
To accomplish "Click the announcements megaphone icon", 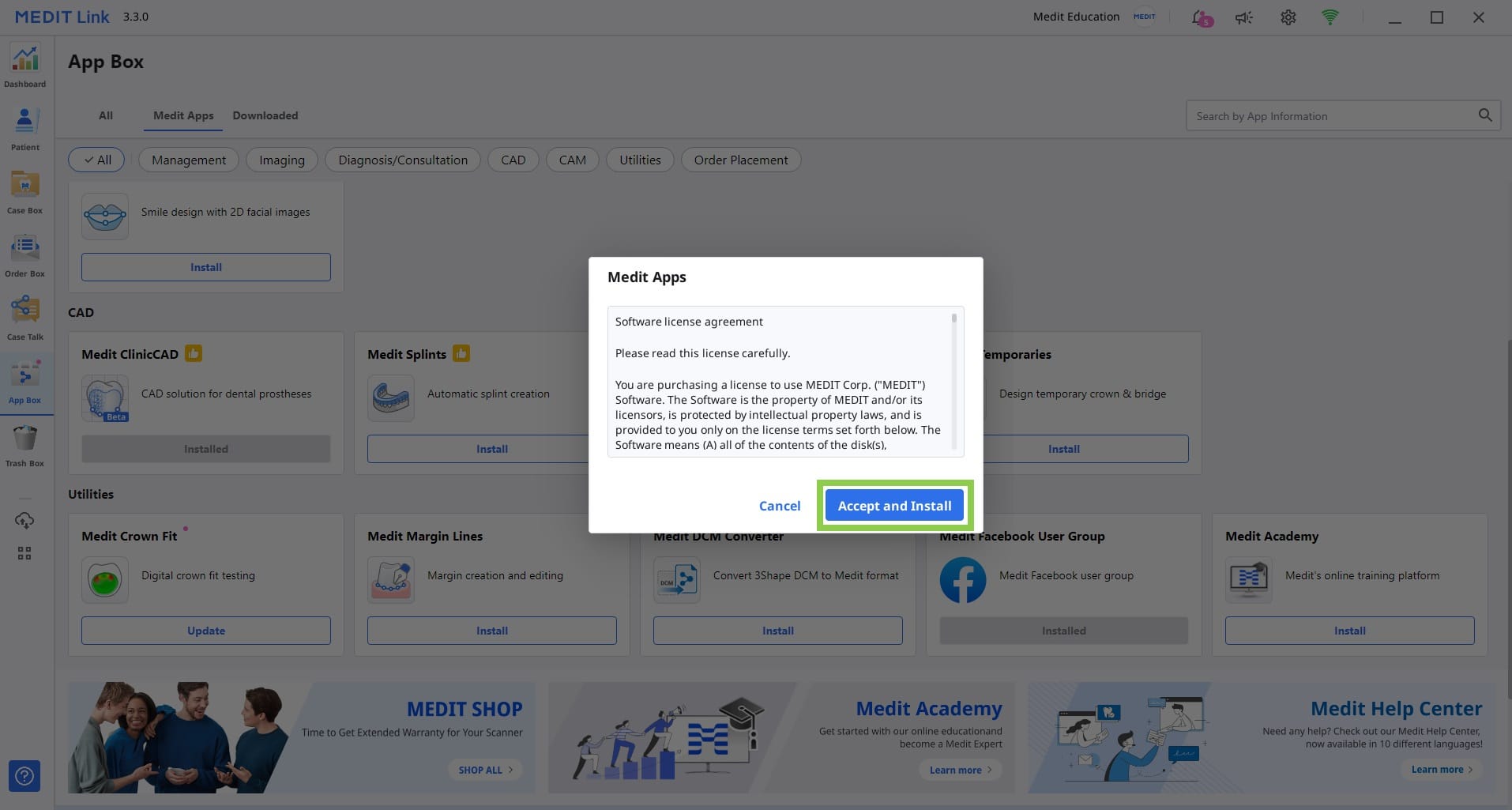I will pos(1244,17).
